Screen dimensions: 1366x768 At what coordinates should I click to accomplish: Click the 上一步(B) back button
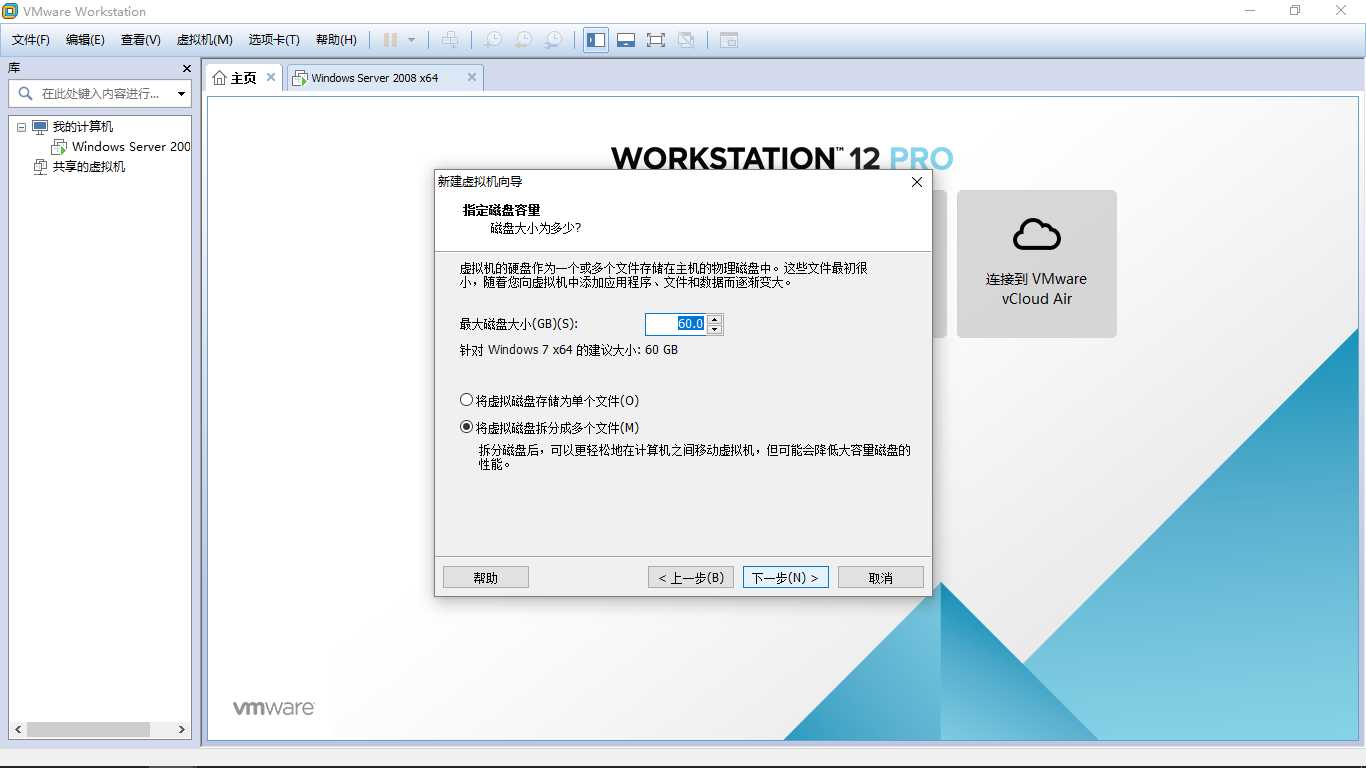(691, 578)
